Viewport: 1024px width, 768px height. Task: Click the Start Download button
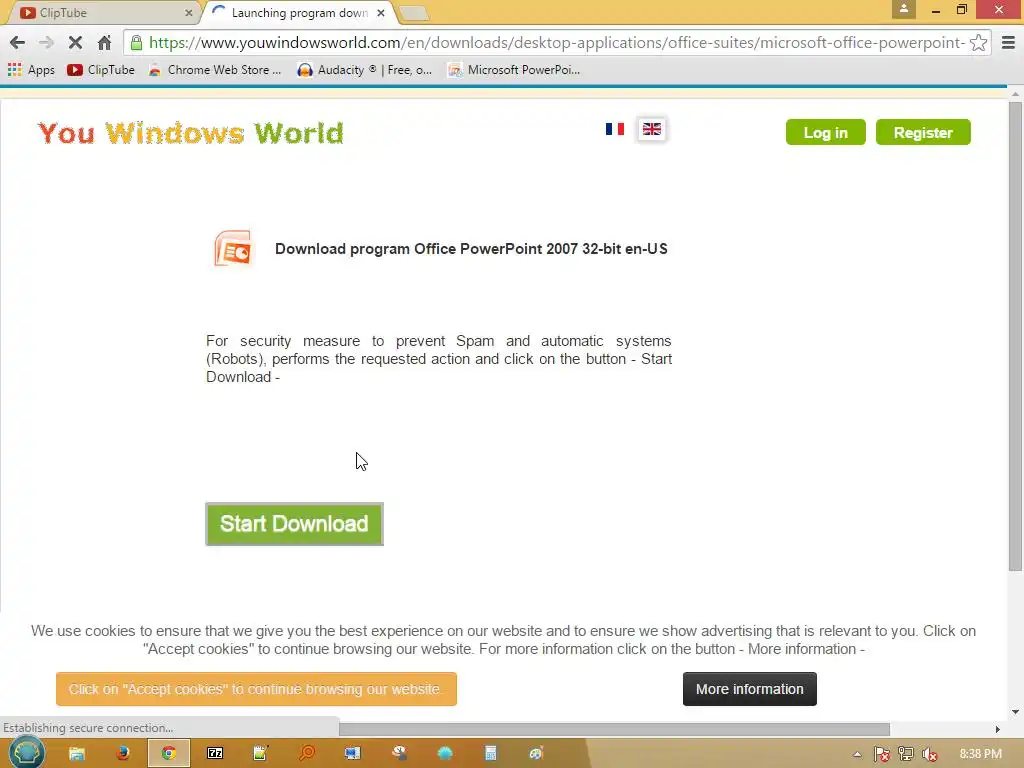tap(295, 524)
